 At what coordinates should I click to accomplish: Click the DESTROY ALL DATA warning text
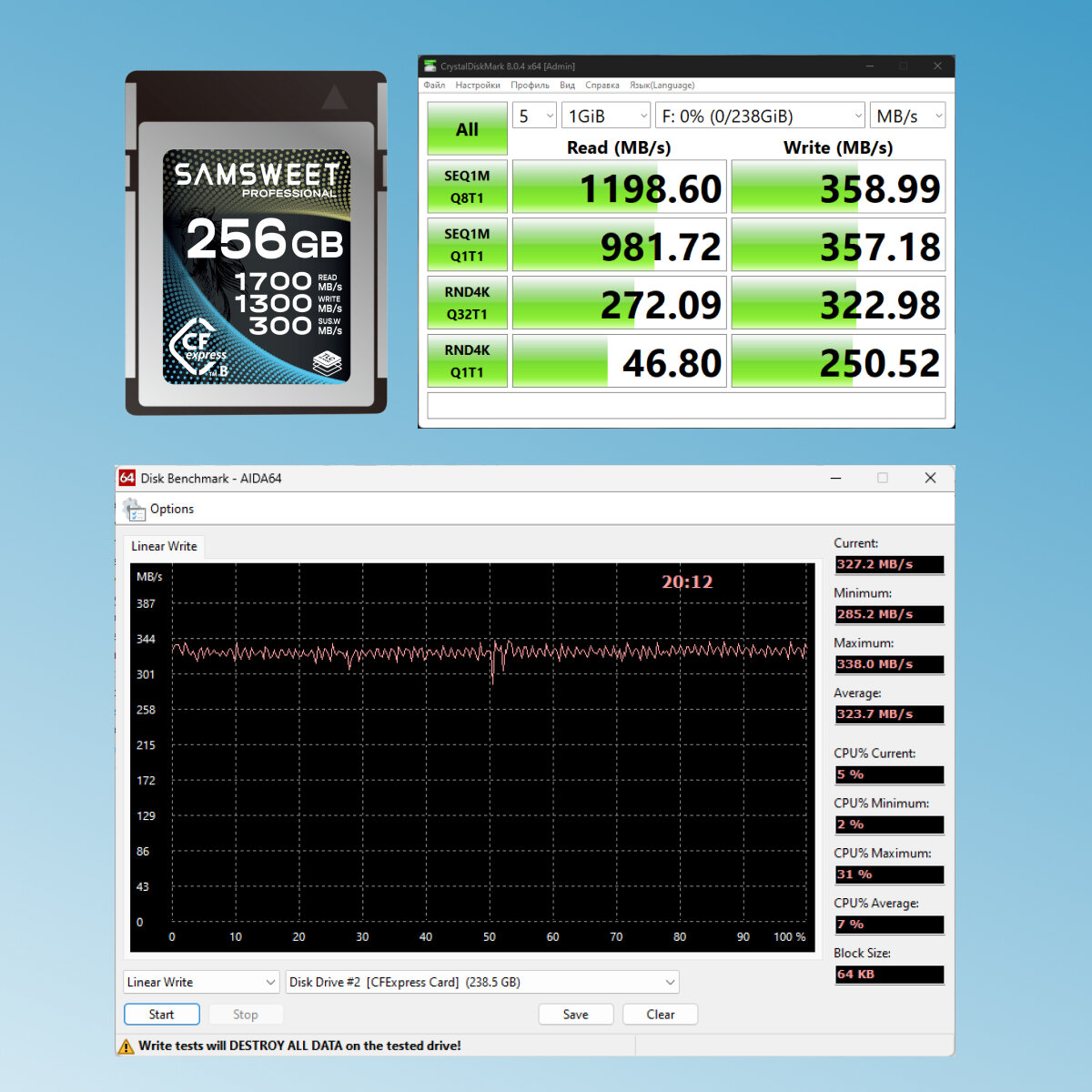(299, 1046)
